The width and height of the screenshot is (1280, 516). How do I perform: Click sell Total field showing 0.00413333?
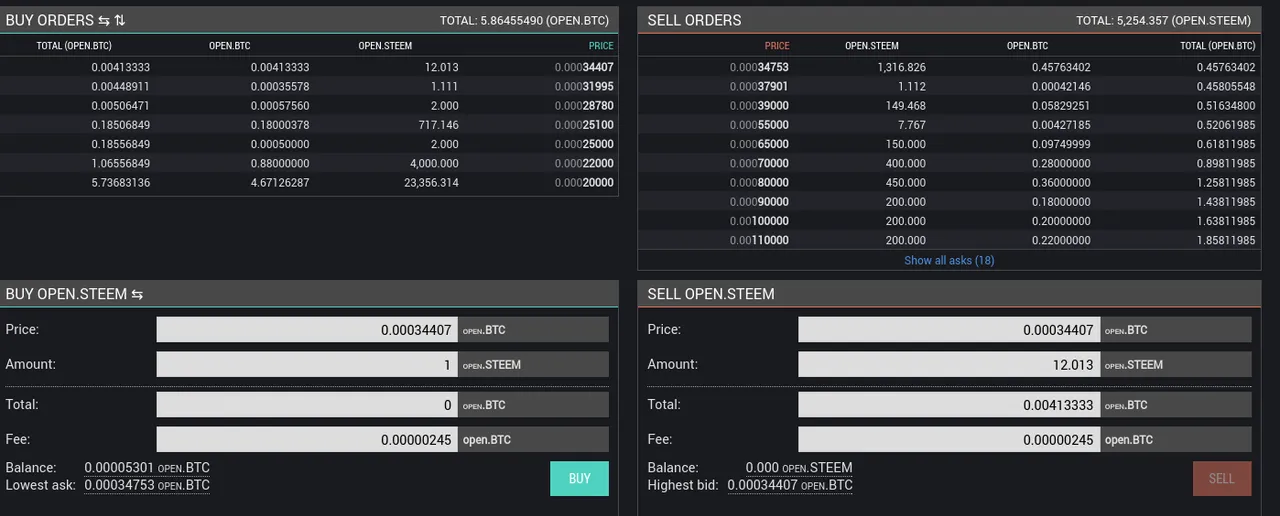coord(949,405)
